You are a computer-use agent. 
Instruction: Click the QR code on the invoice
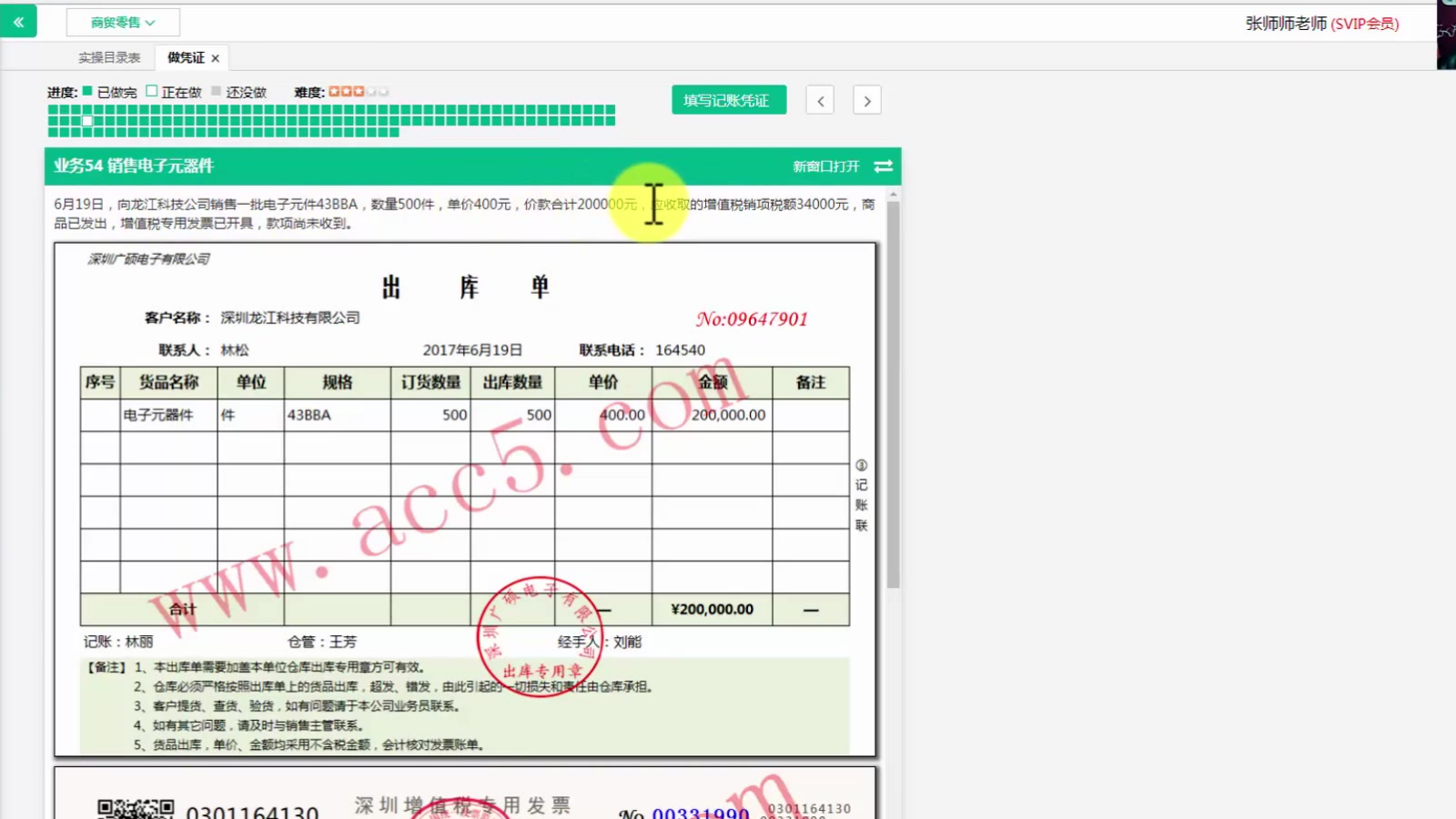click(x=136, y=809)
